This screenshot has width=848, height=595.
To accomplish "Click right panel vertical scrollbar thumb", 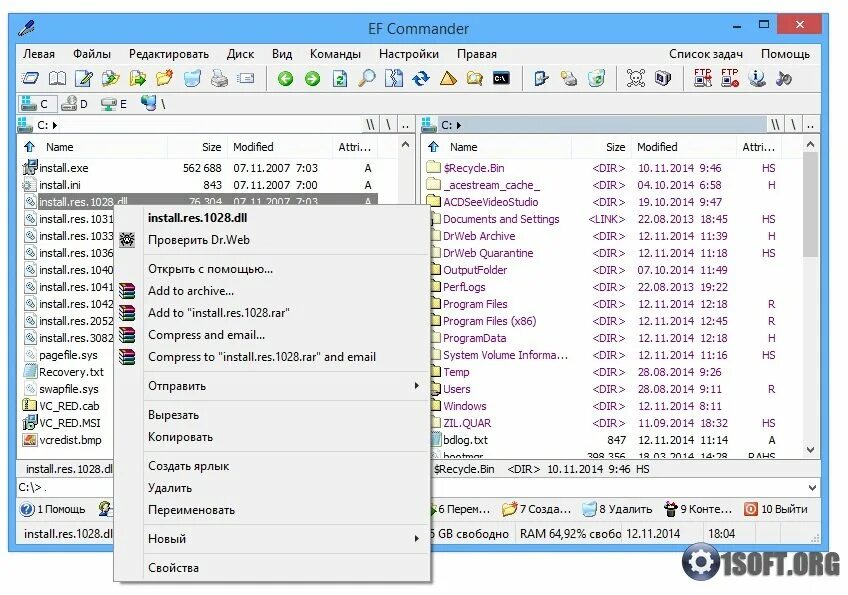I will coord(810,204).
